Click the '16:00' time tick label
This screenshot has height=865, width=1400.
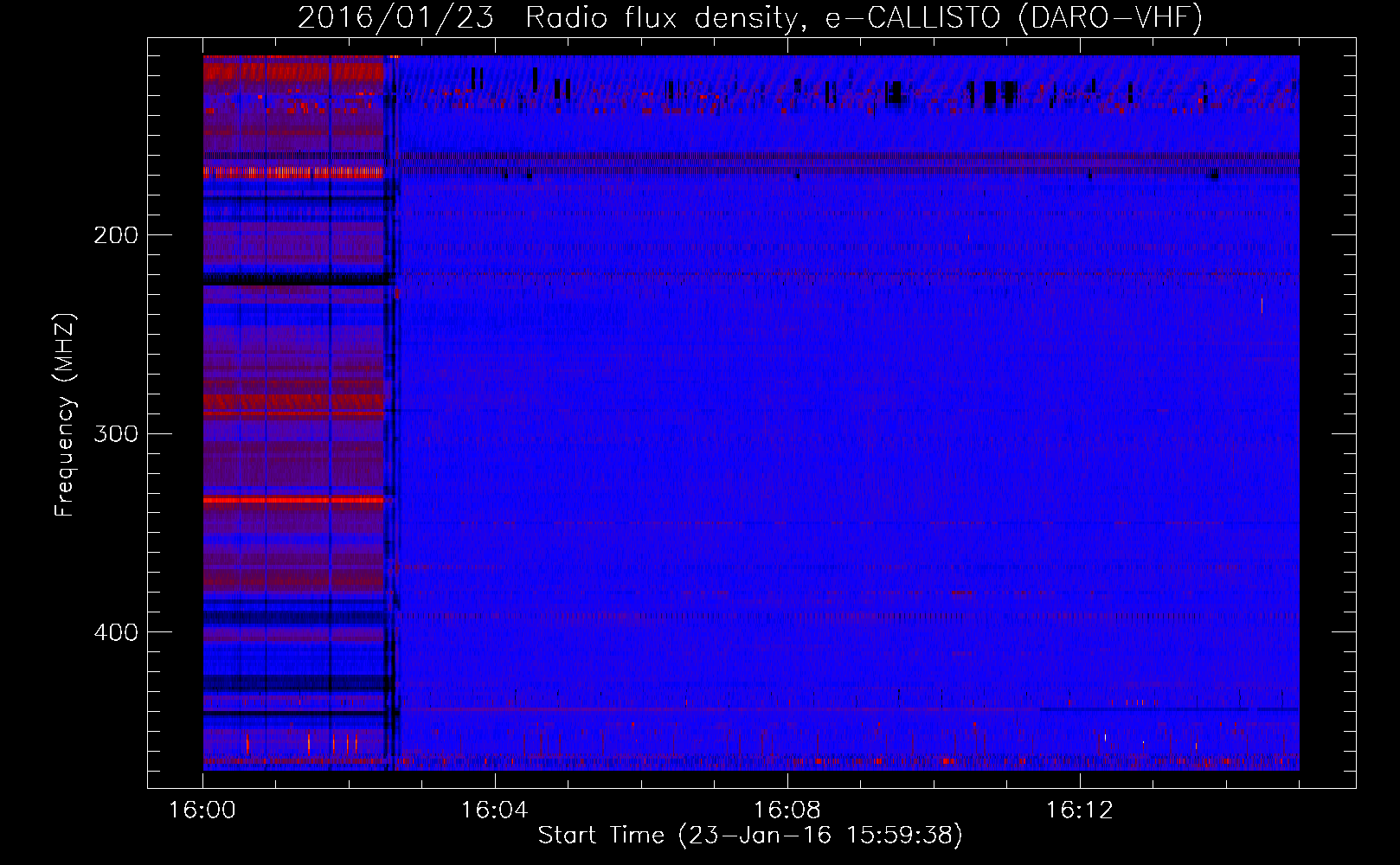click(x=202, y=811)
